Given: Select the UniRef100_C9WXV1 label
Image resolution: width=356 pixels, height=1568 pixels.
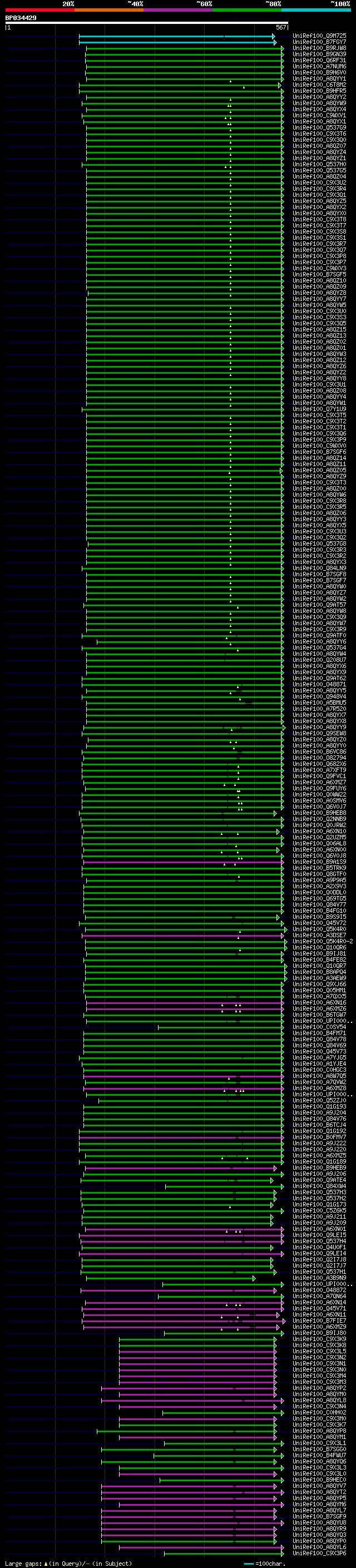Looking at the screenshot, I should tap(319, 115).
